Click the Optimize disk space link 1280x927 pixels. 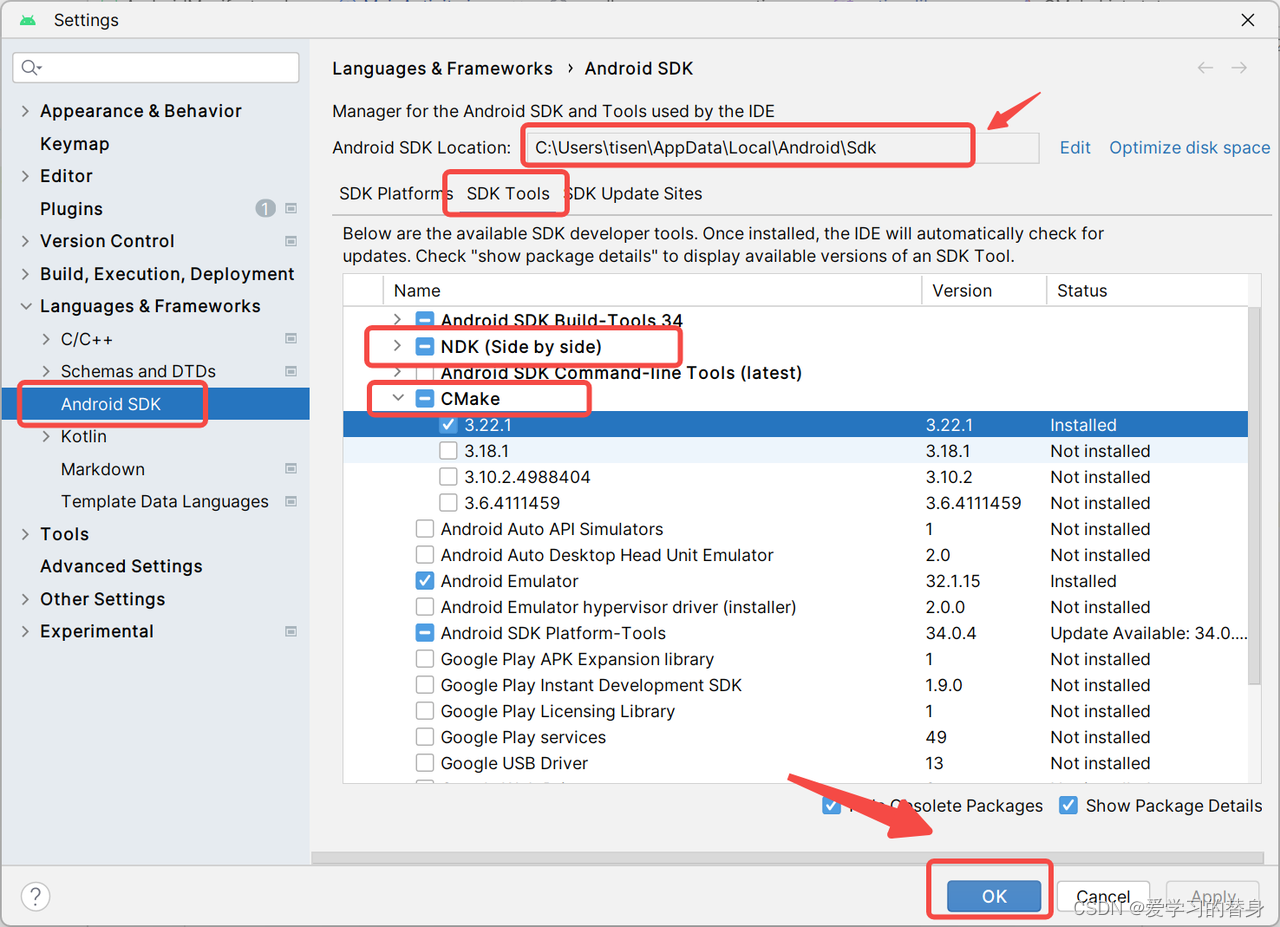click(1190, 147)
